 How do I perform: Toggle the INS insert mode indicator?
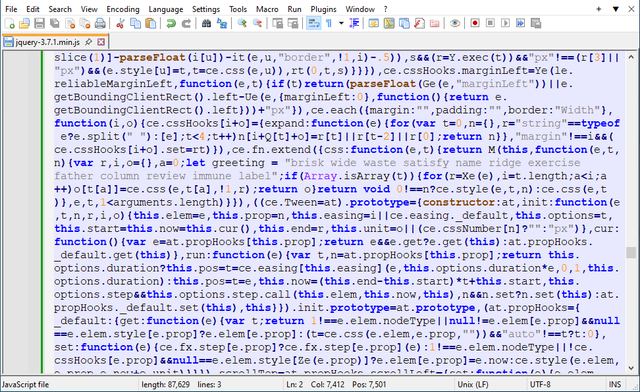pos(615,384)
